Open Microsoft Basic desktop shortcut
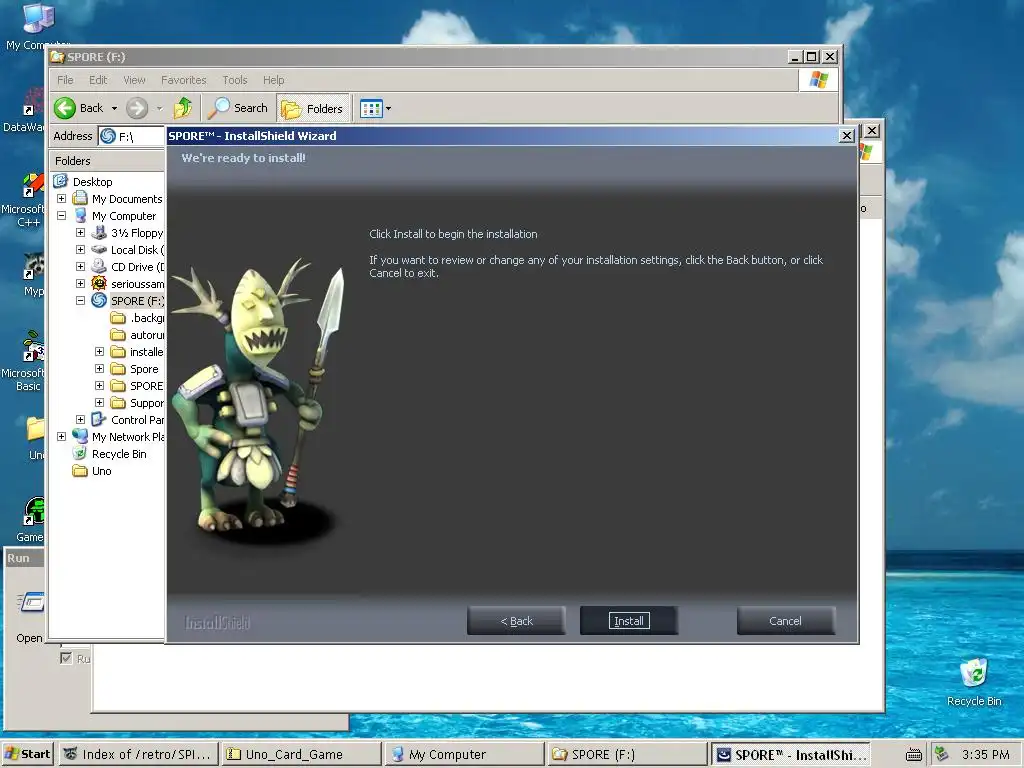 coord(24,362)
